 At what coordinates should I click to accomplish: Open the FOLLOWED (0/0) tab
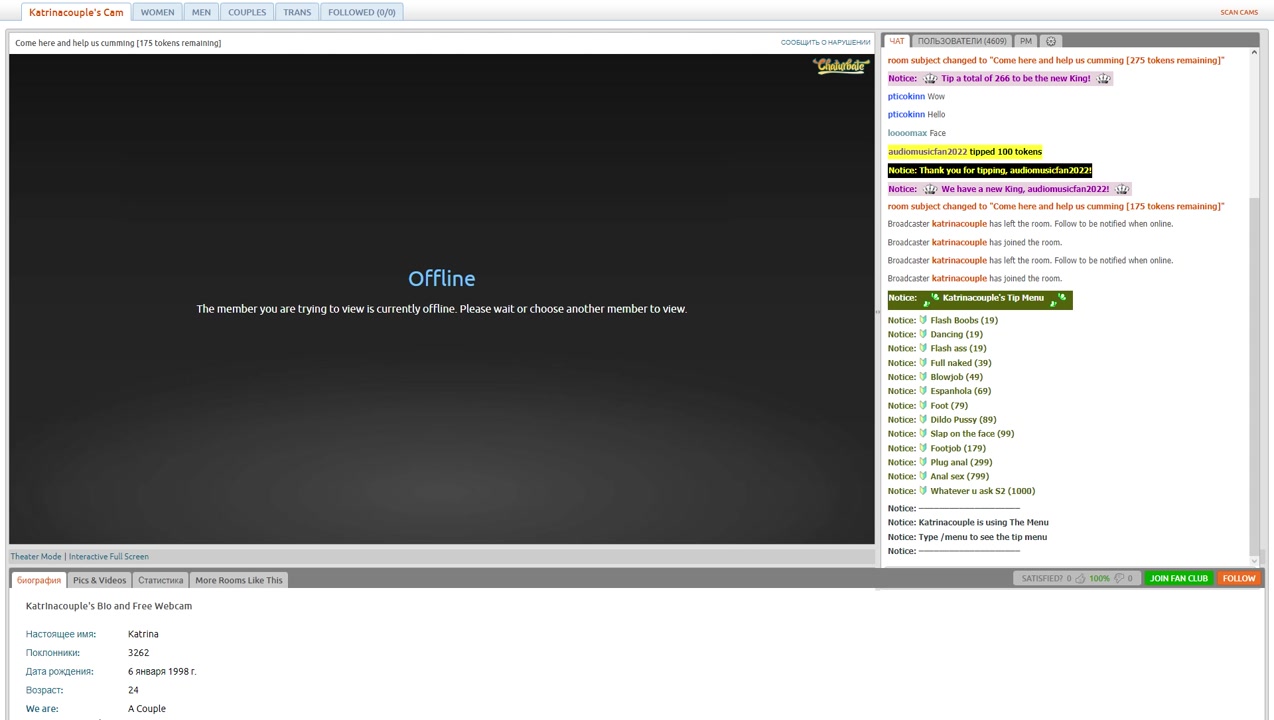361,12
